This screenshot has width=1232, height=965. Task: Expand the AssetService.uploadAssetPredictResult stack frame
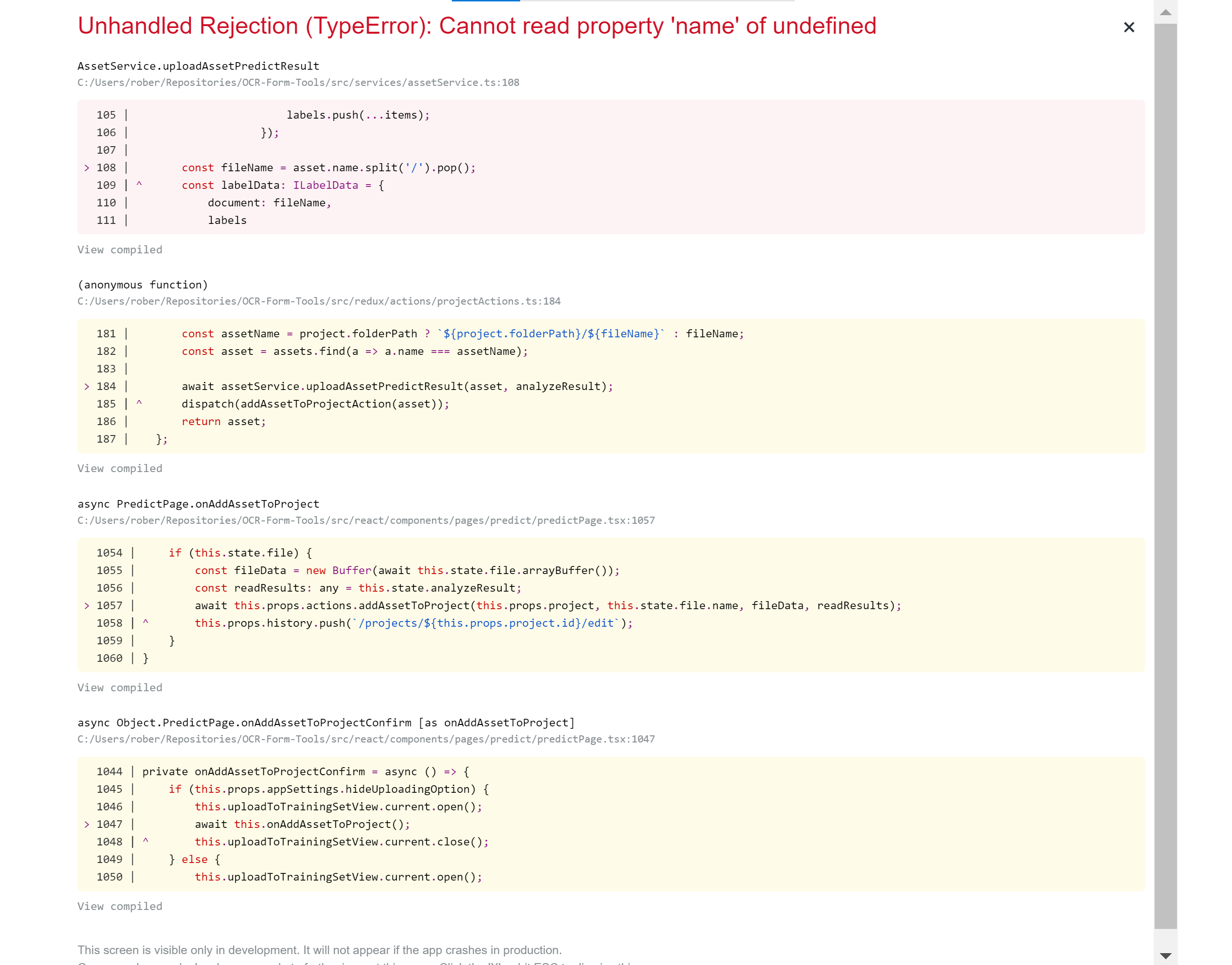[x=198, y=65]
